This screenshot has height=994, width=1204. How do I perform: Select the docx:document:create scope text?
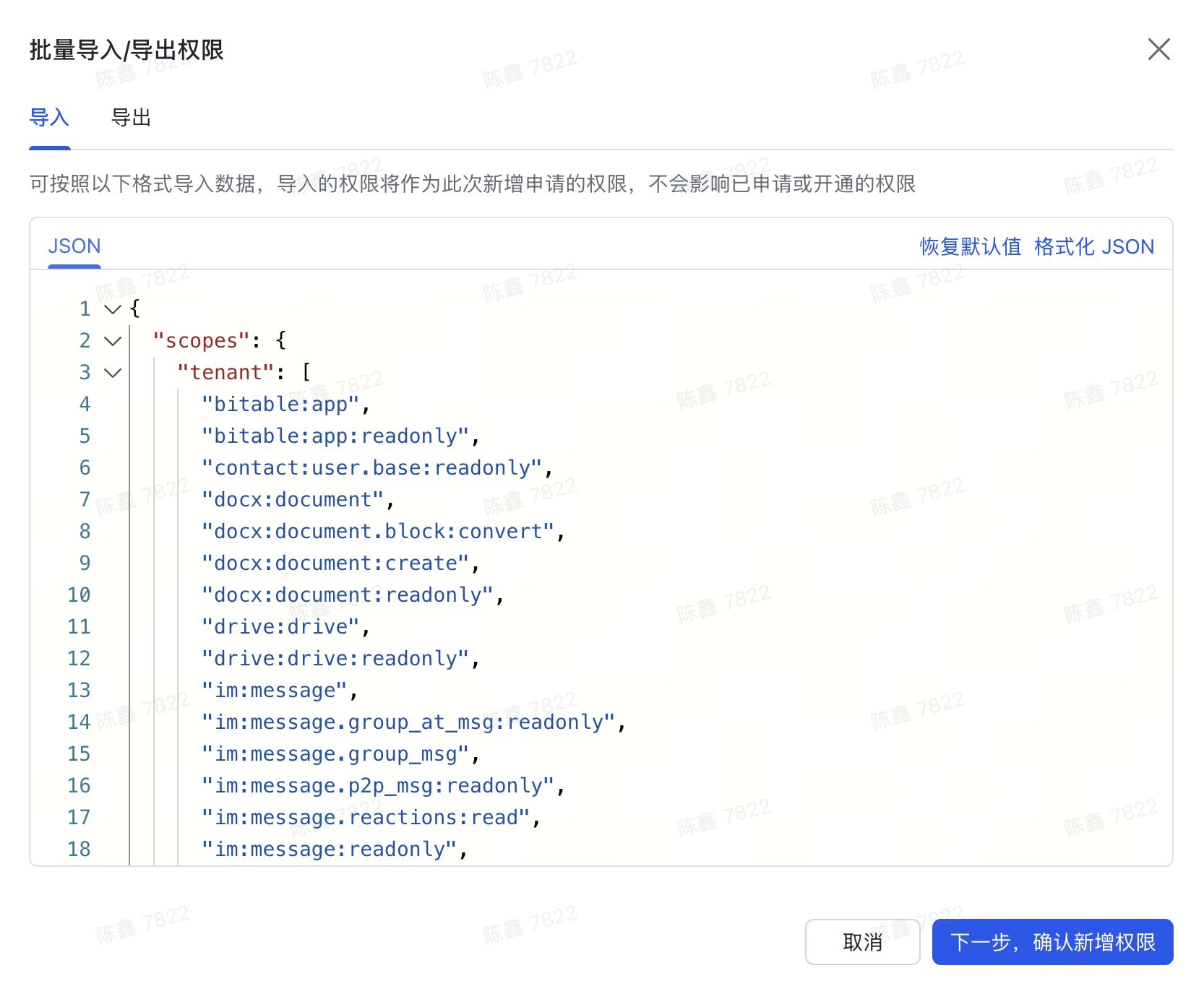336,563
